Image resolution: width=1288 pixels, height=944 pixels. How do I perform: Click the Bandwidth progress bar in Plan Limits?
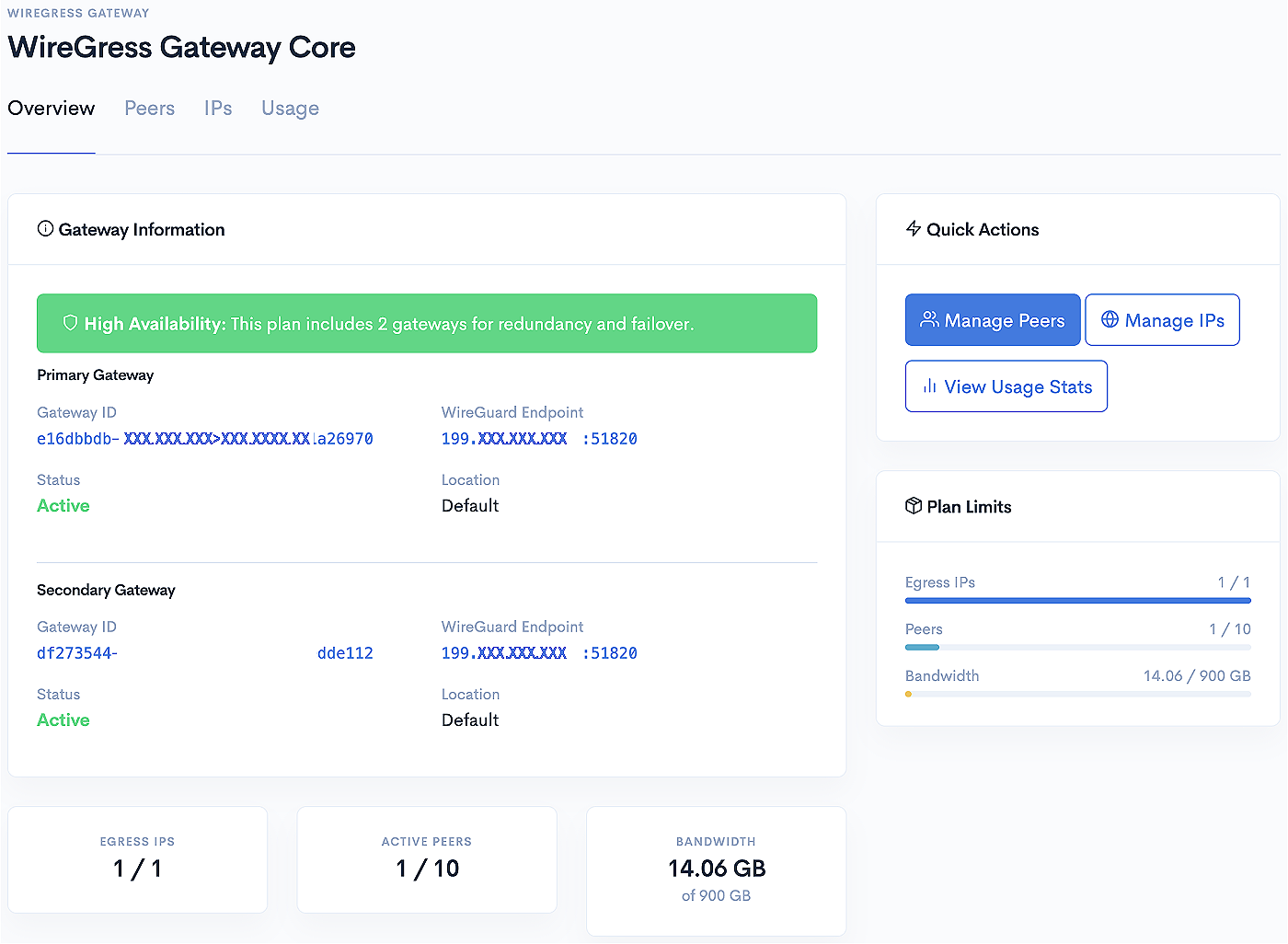(x=1077, y=695)
